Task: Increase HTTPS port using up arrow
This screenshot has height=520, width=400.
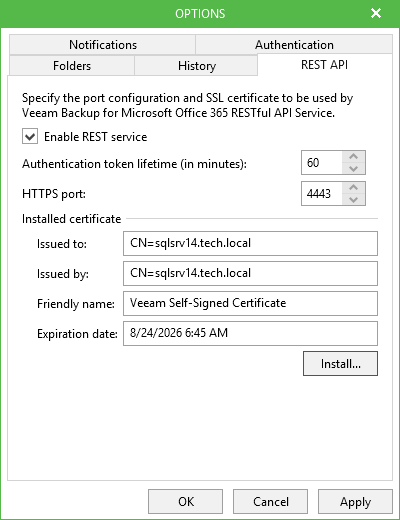Action: tap(354, 188)
